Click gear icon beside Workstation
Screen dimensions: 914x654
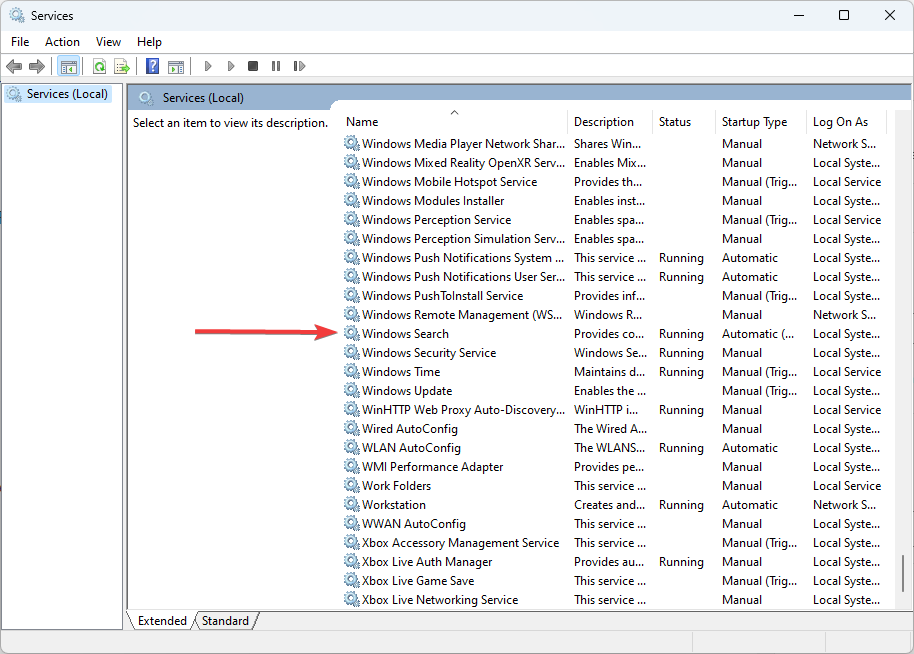point(351,504)
